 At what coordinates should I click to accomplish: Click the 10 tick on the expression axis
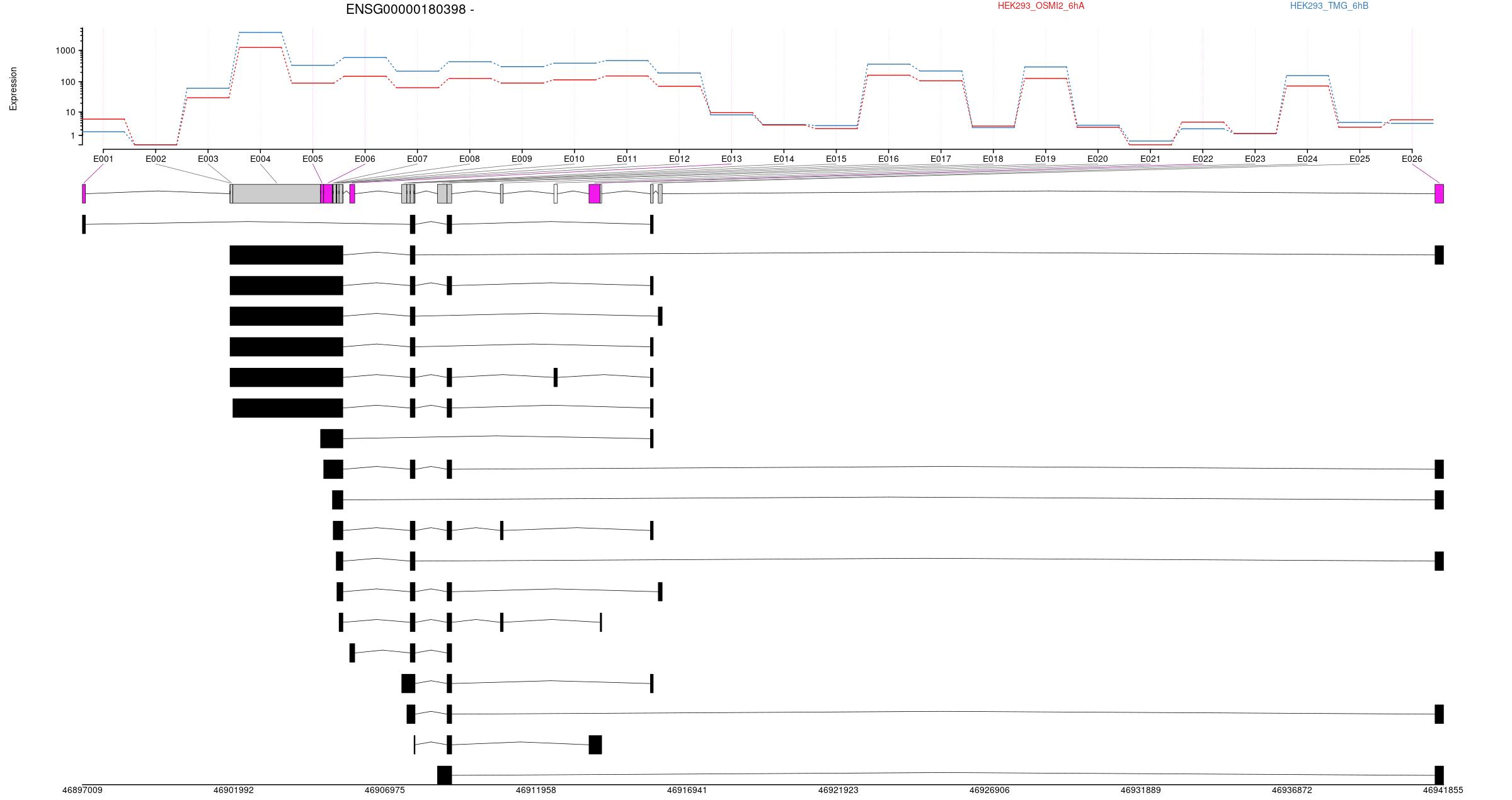pos(71,113)
